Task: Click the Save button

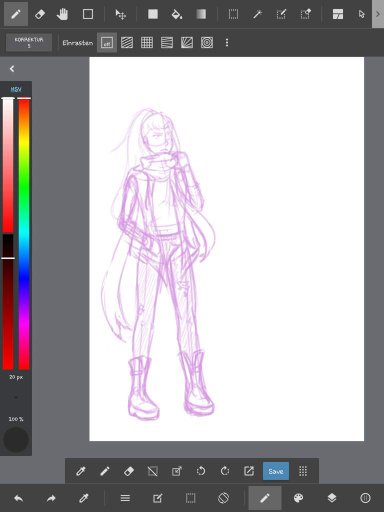Action: pos(276,471)
